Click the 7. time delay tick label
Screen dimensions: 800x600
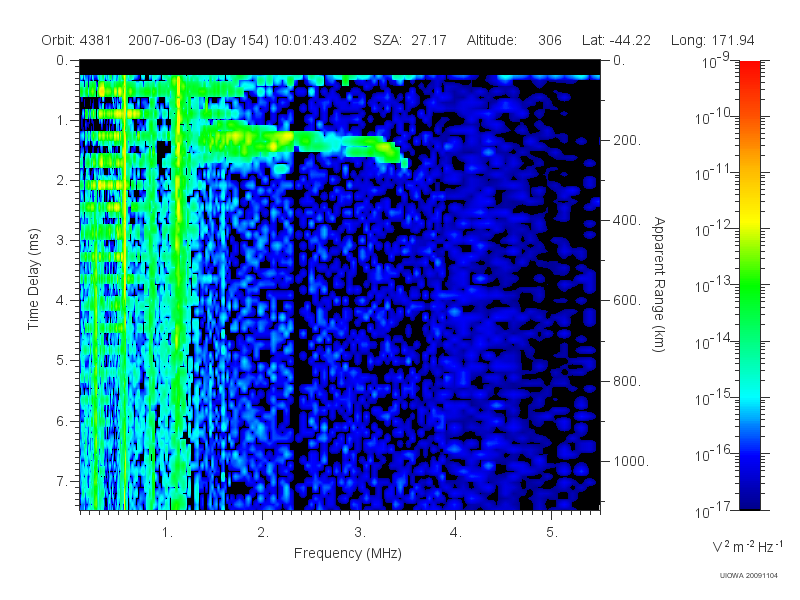point(61,481)
